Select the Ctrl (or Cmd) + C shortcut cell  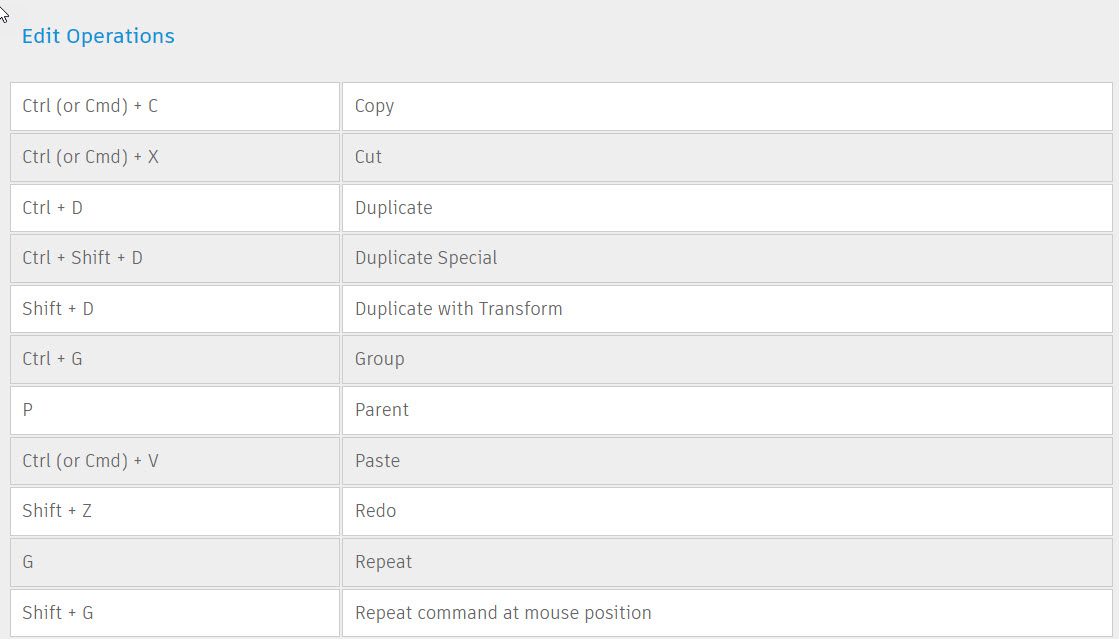(175, 106)
